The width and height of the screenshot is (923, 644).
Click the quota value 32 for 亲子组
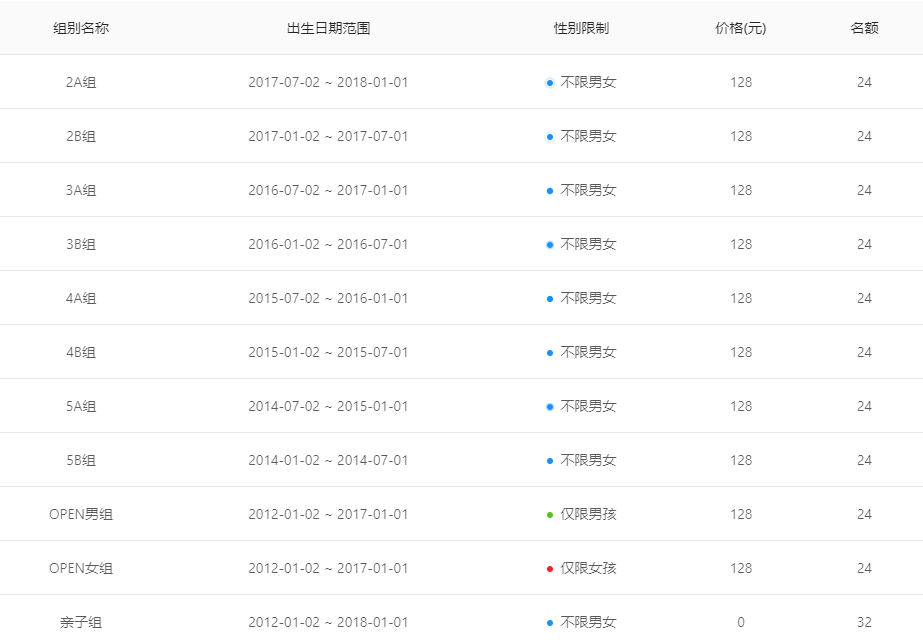(x=864, y=622)
